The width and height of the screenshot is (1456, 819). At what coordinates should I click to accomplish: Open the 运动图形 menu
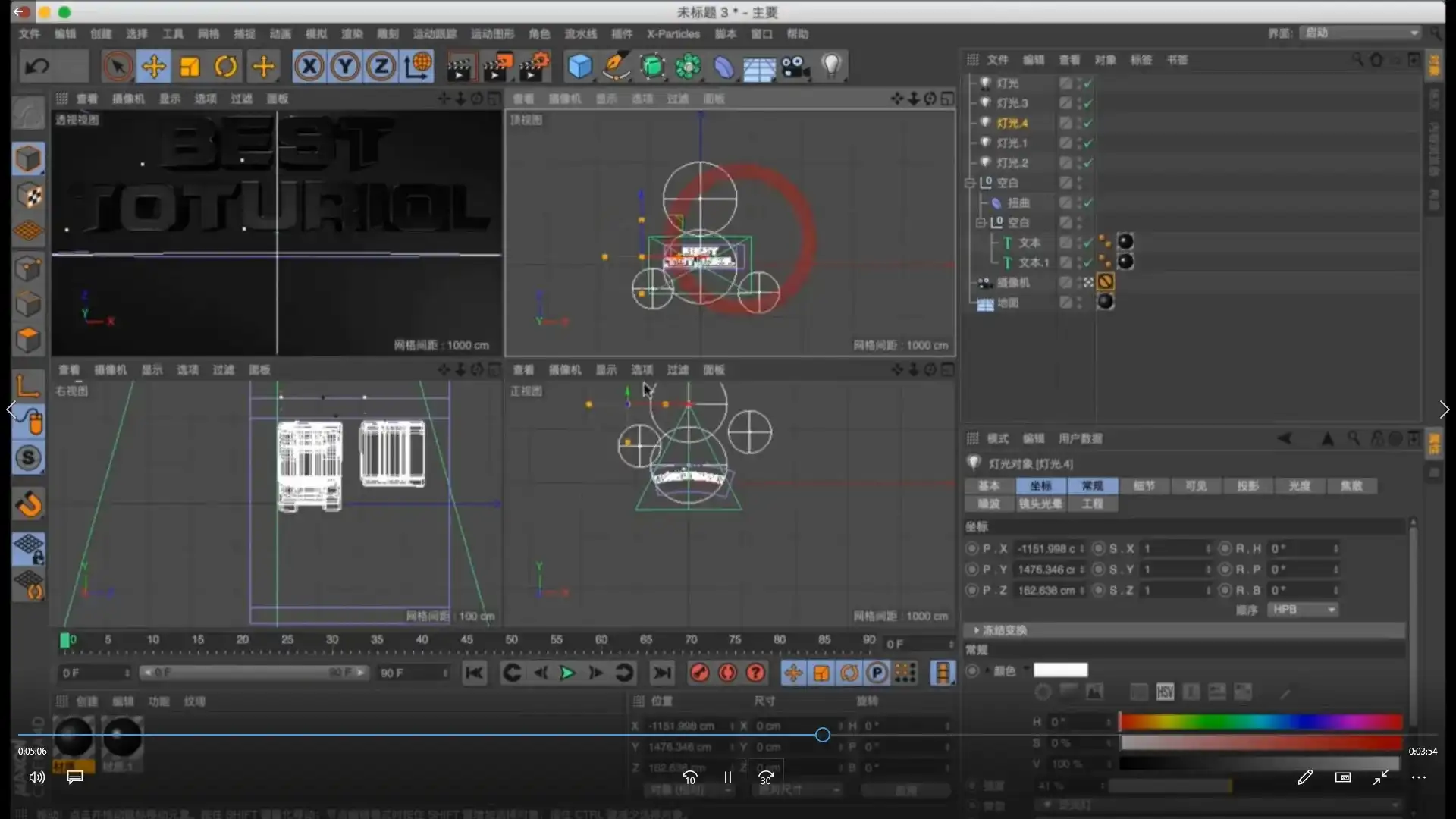tap(492, 34)
